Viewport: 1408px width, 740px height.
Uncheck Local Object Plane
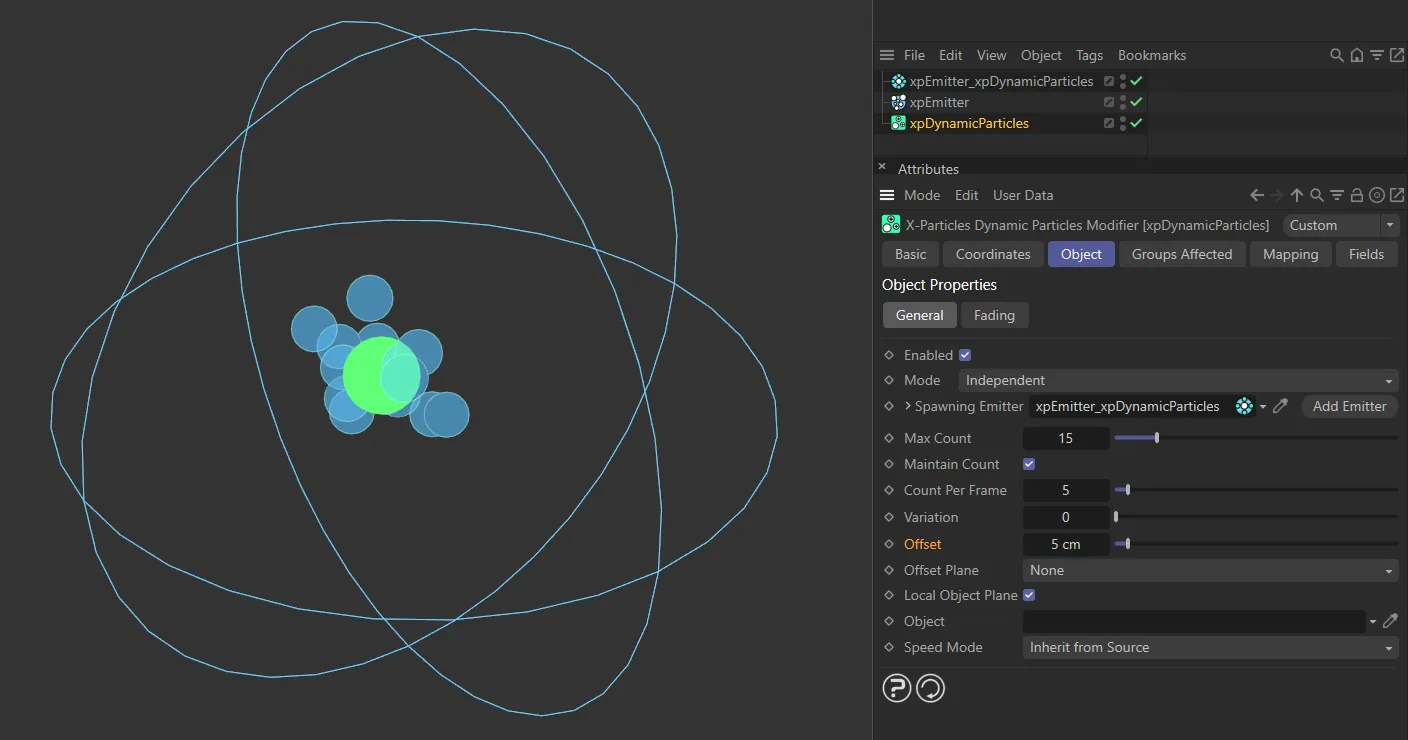1029,595
